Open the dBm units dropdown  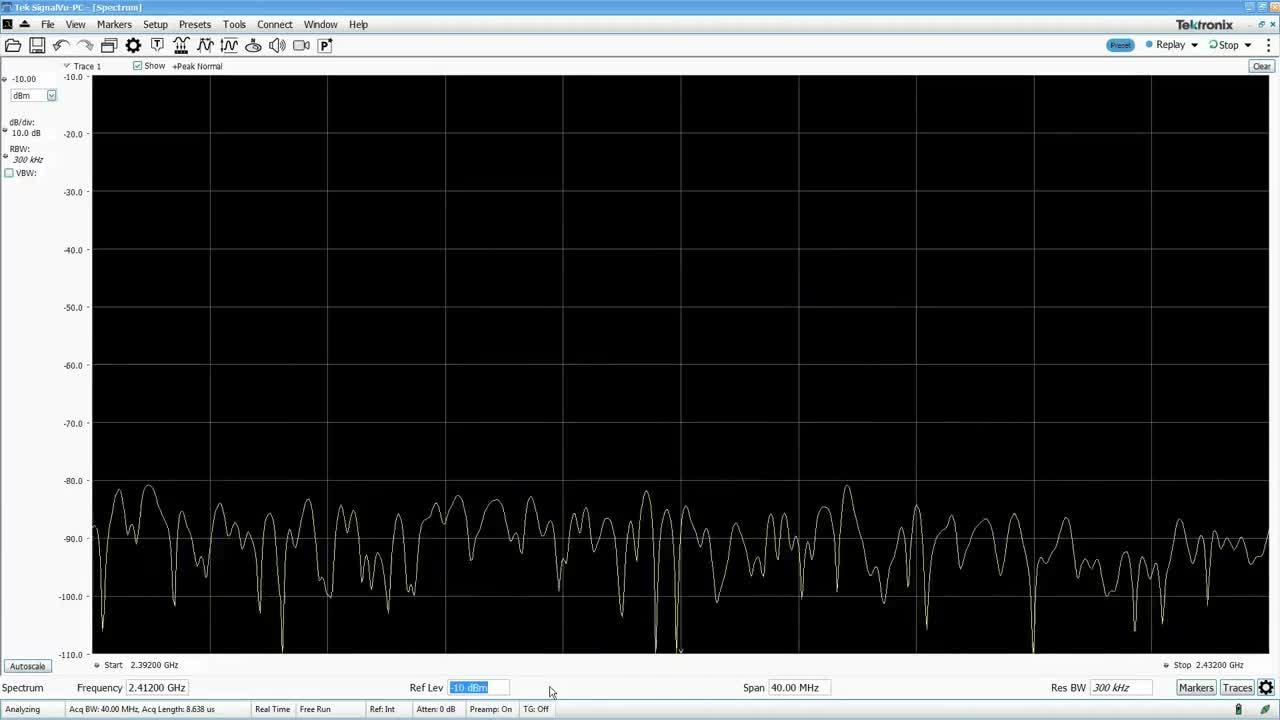(x=50, y=95)
